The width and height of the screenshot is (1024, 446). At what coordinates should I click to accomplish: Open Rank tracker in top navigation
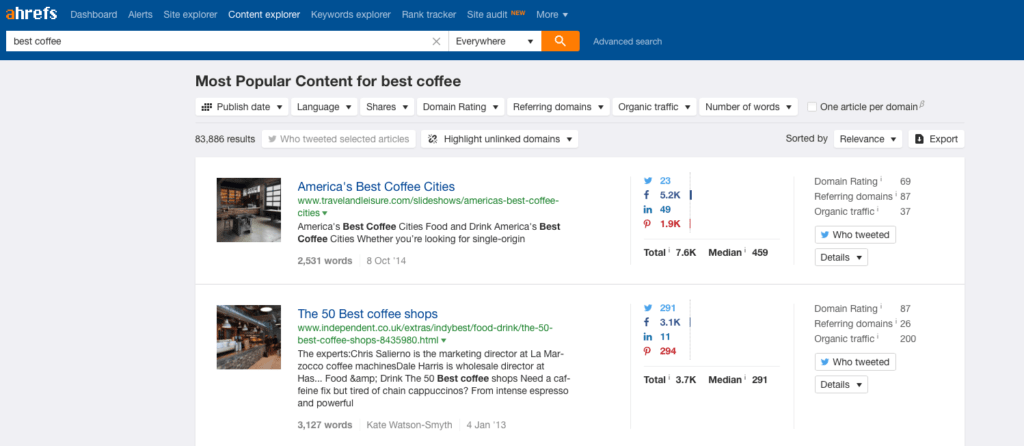point(429,14)
